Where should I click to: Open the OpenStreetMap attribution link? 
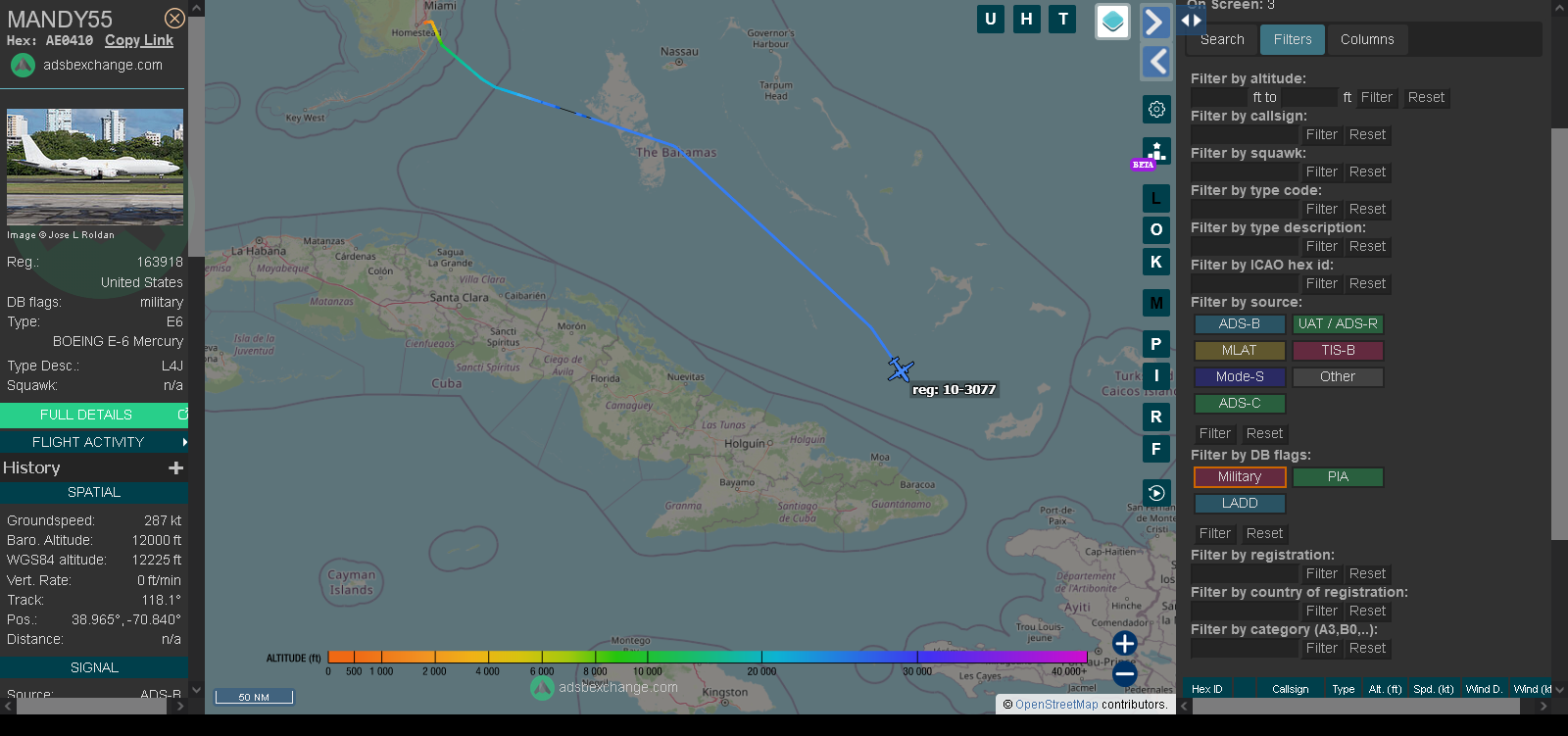coord(1056,705)
